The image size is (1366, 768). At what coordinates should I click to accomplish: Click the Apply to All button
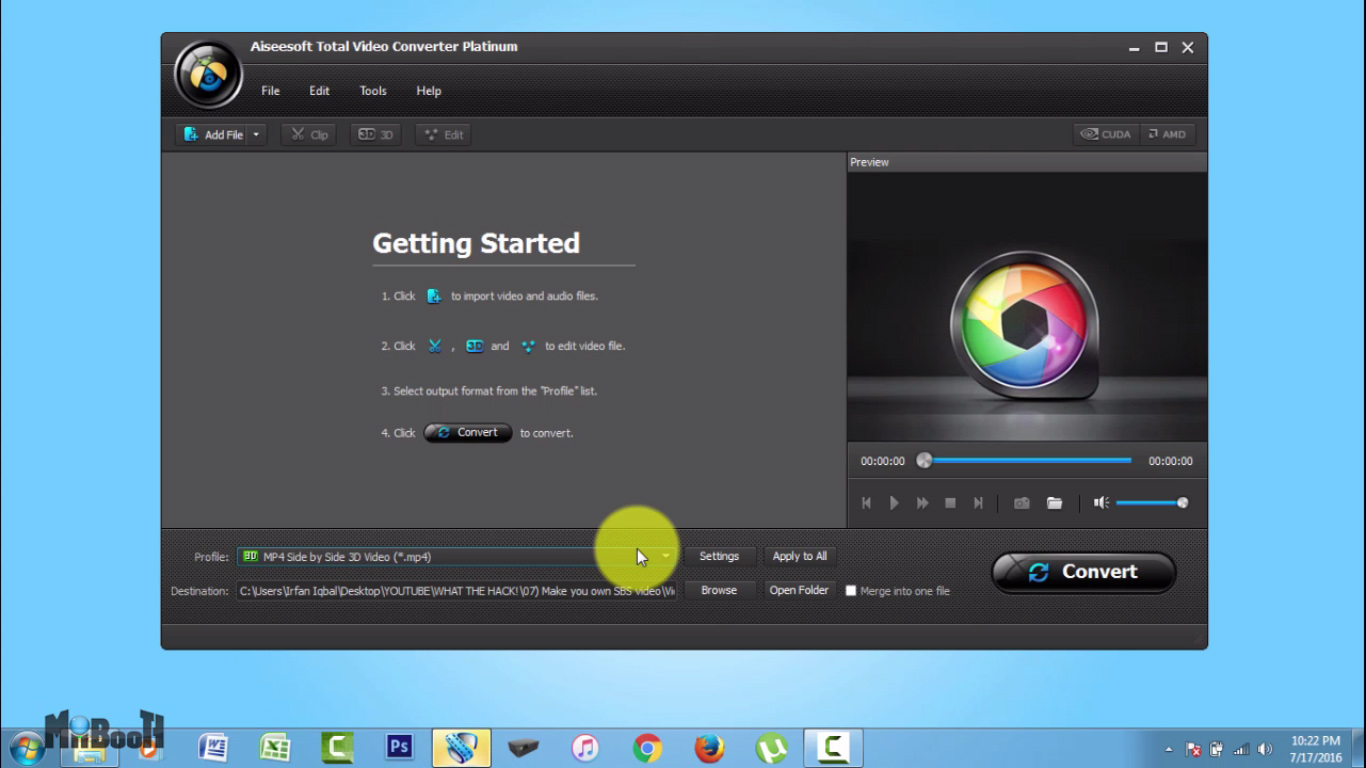(x=800, y=557)
